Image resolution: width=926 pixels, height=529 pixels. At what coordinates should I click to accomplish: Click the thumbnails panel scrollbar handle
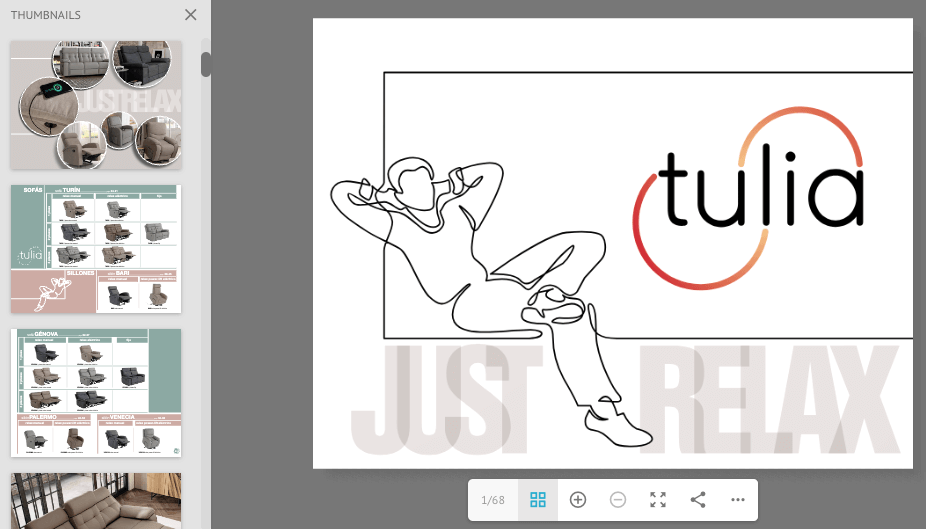[x=206, y=64]
